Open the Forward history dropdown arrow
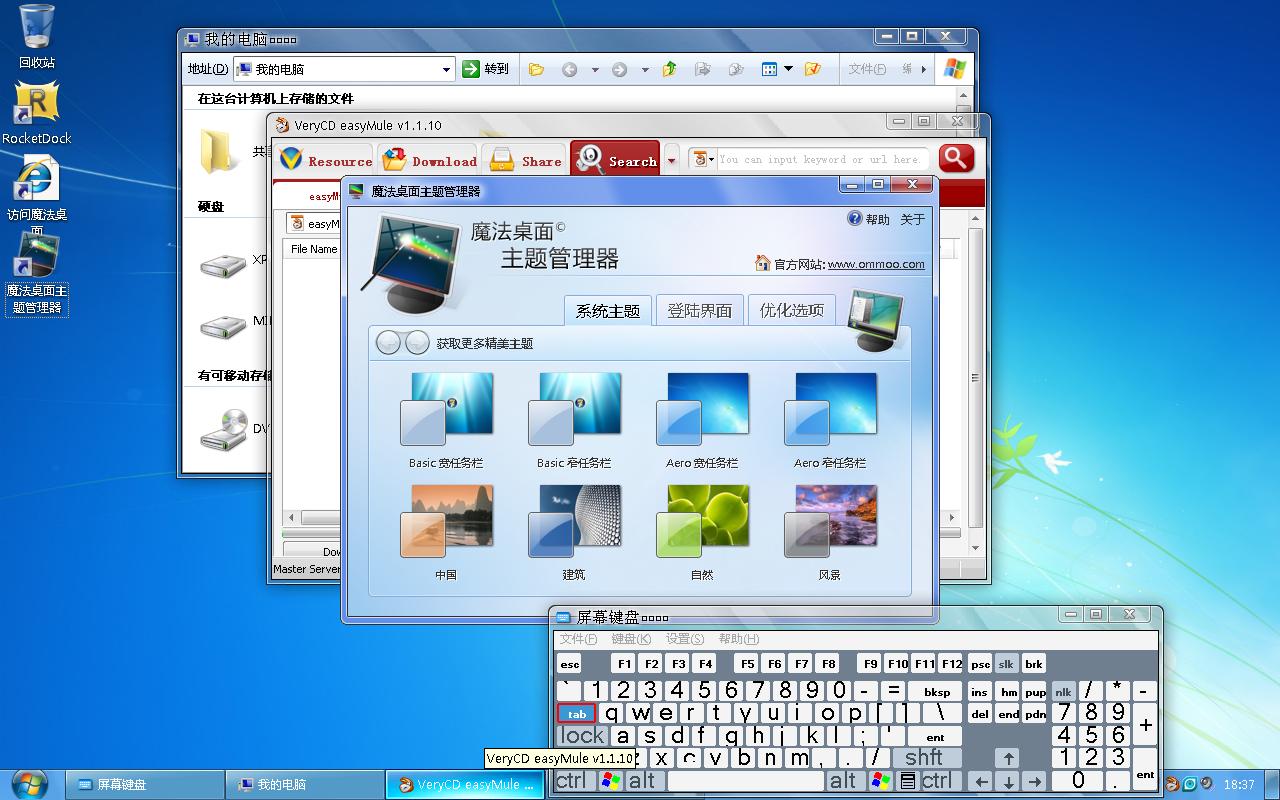The image size is (1280, 800). tap(644, 69)
